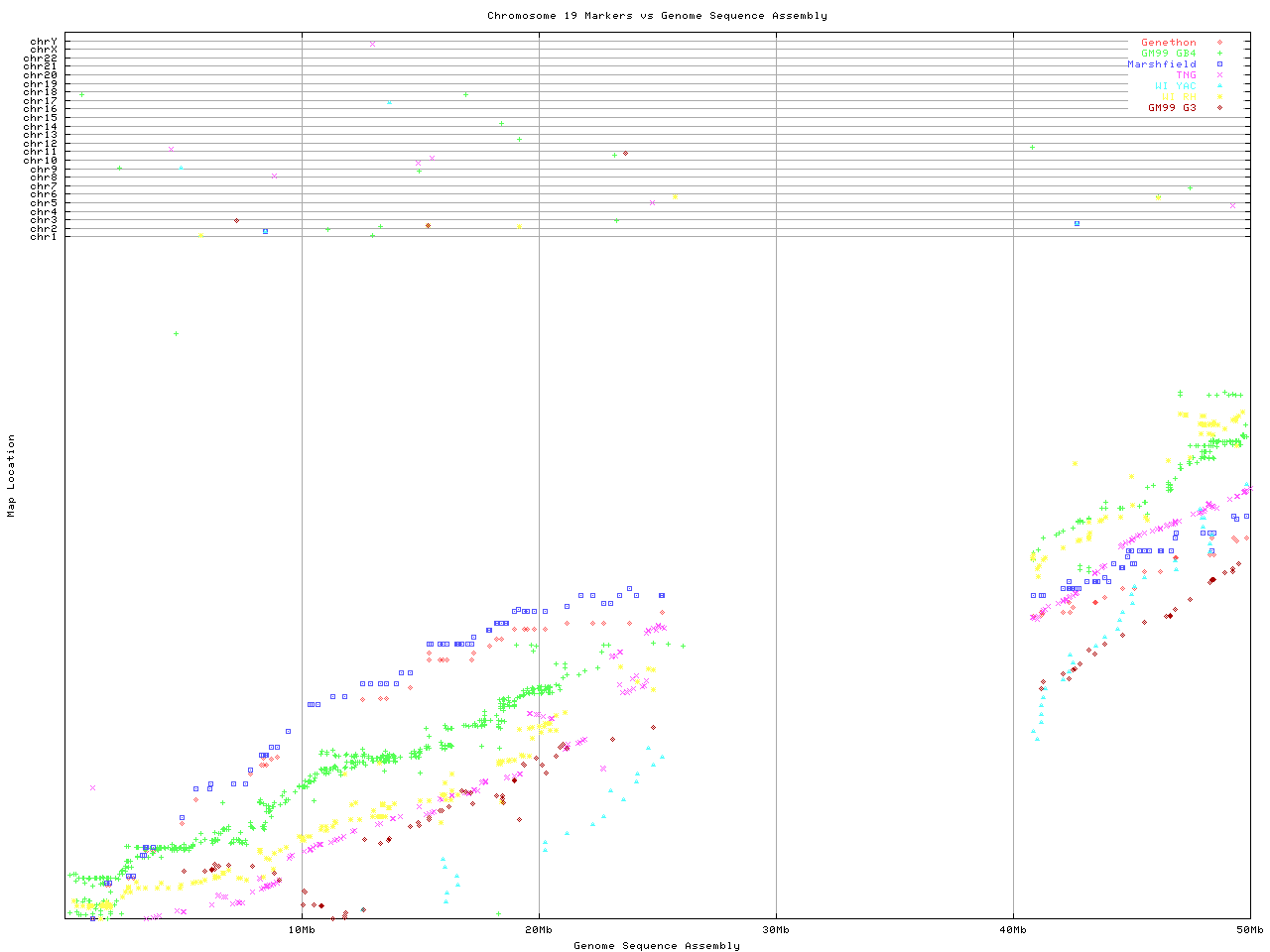Click the 30Mb x-axis tick label
1270x952 pixels.
[776, 930]
